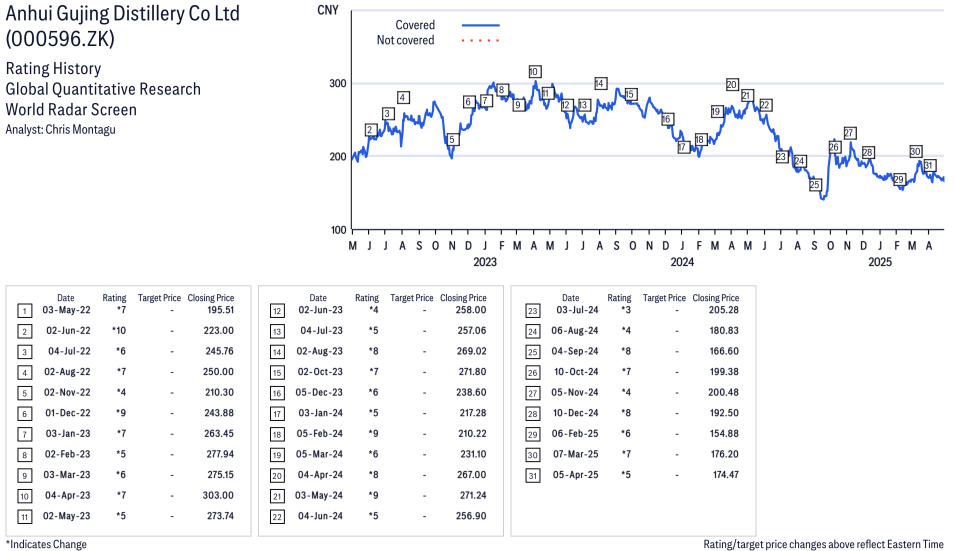
Task: Click the company title Anhui Gujing Distillery Co Ltd
Action: coord(122,13)
